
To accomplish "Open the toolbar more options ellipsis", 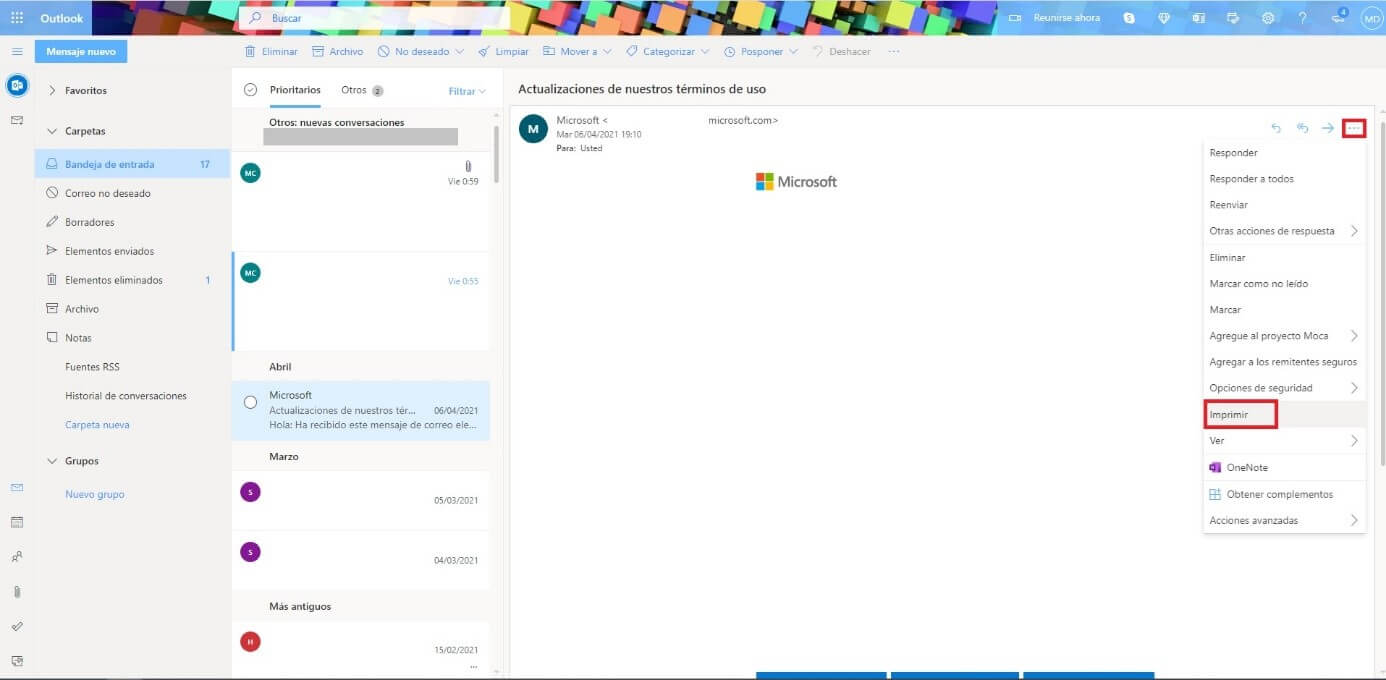I will (x=893, y=51).
